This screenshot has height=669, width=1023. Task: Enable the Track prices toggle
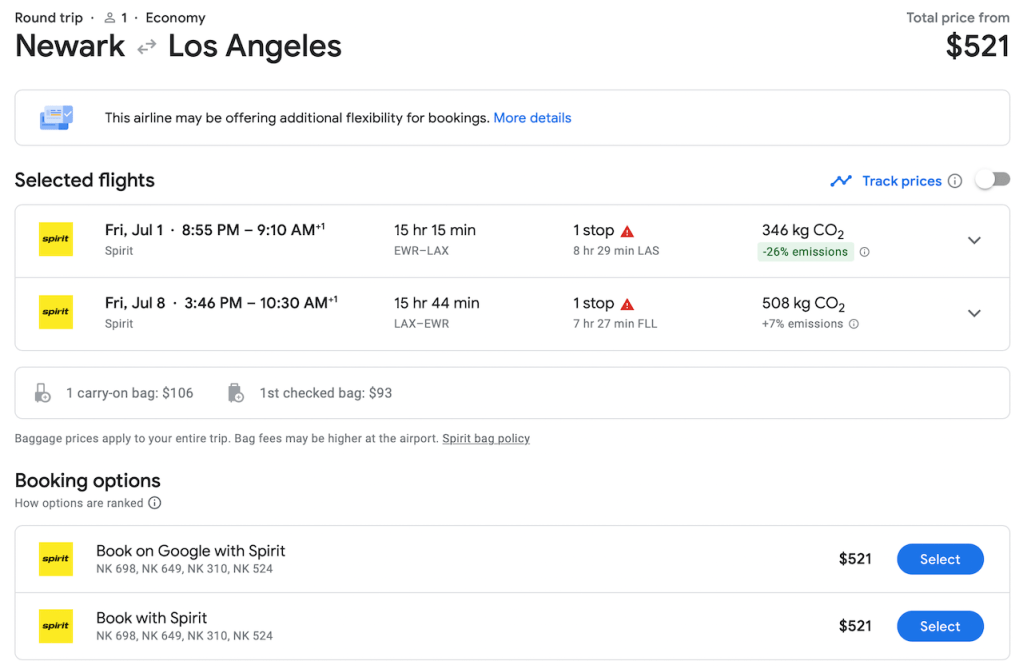click(x=992, y=180)
